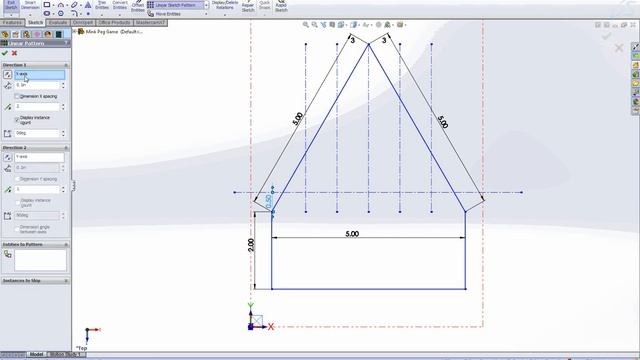Toggle Direction 2 Display instance count checkbox

tap(17, 202)
